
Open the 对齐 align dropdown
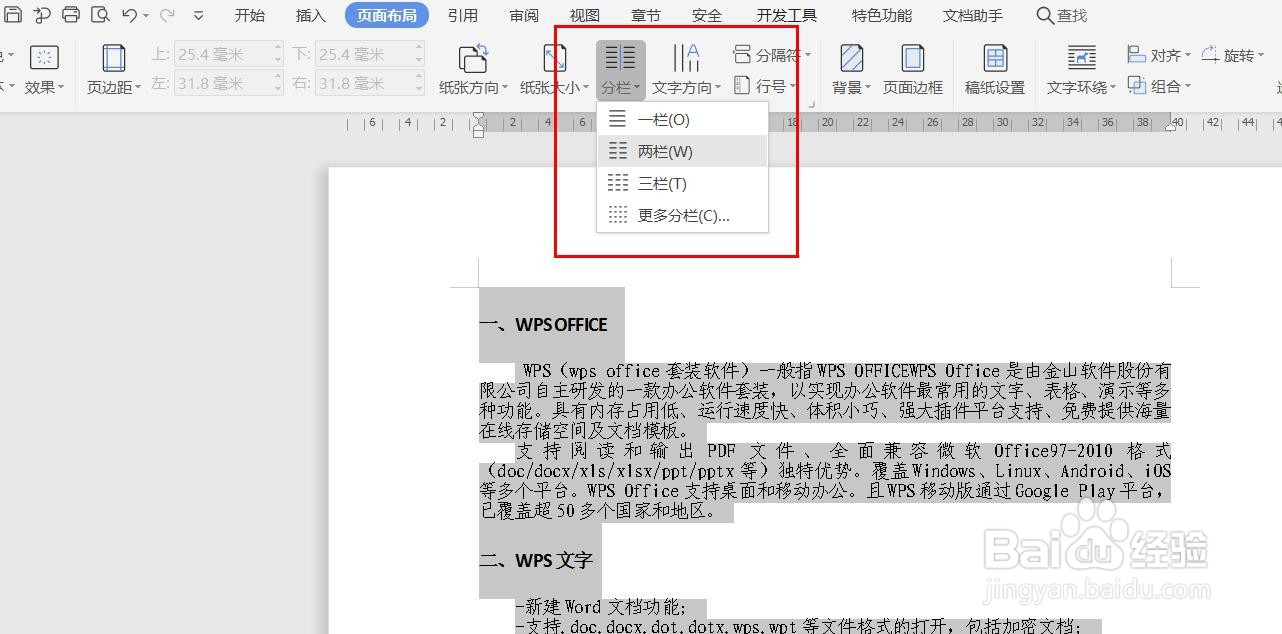(1159, 55)
